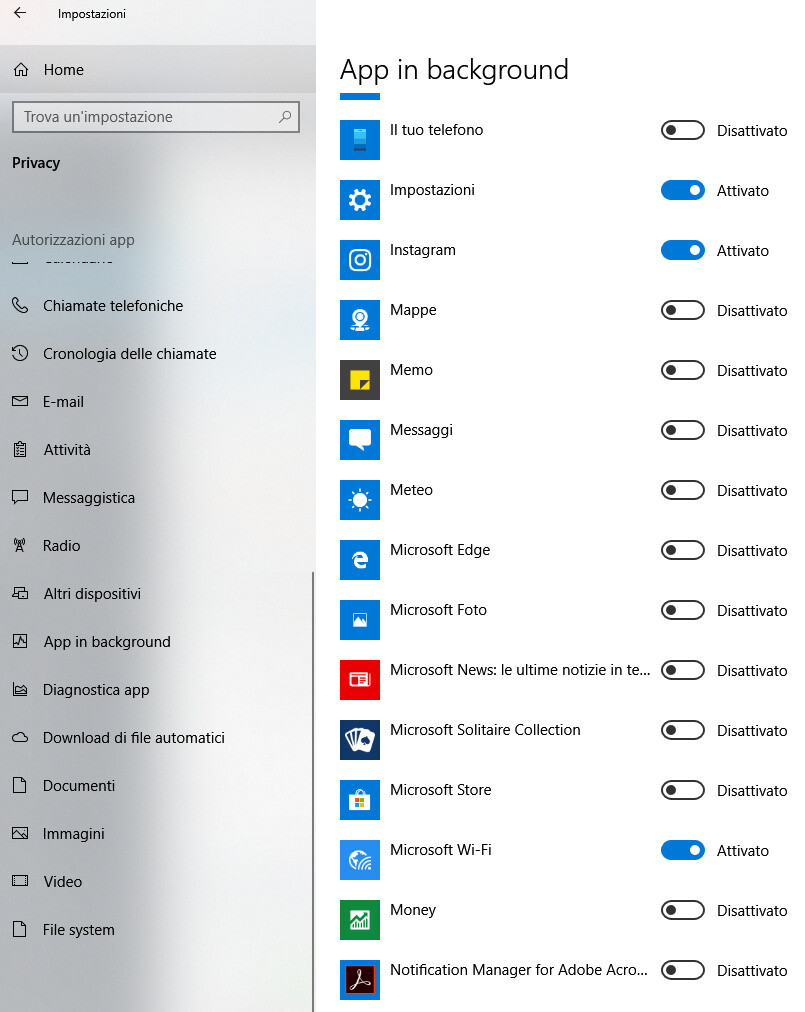Enable background for Il tuo telefono
The height and width of the screenshot is (1012, 805).
click(x=682, y=130)
